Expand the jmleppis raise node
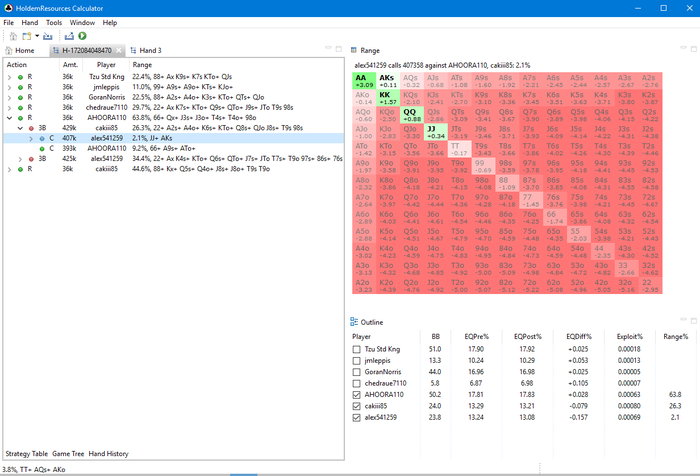Viewport: 700px width, 476px height. pyautogui.click(x=9, y=88)
